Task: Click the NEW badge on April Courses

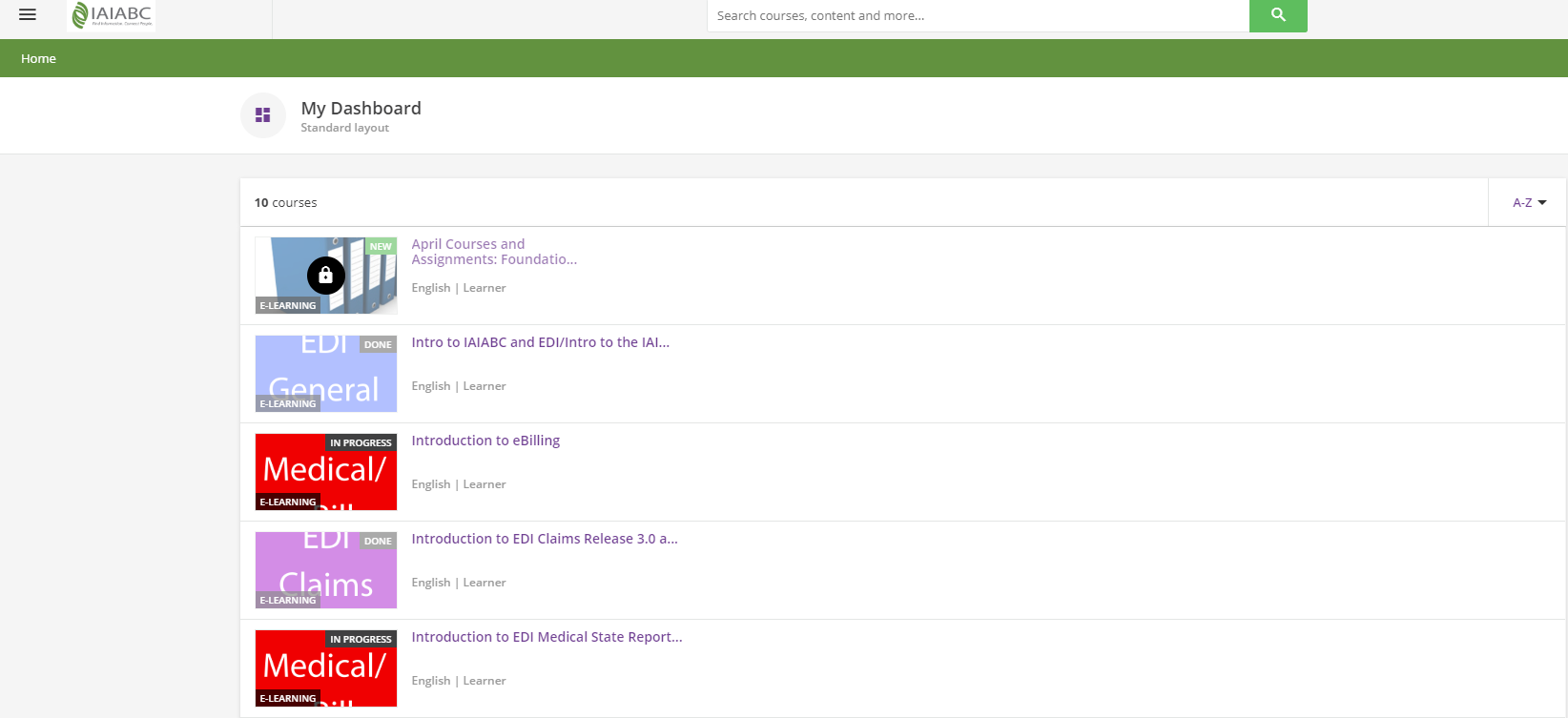Action: (381, 246)
